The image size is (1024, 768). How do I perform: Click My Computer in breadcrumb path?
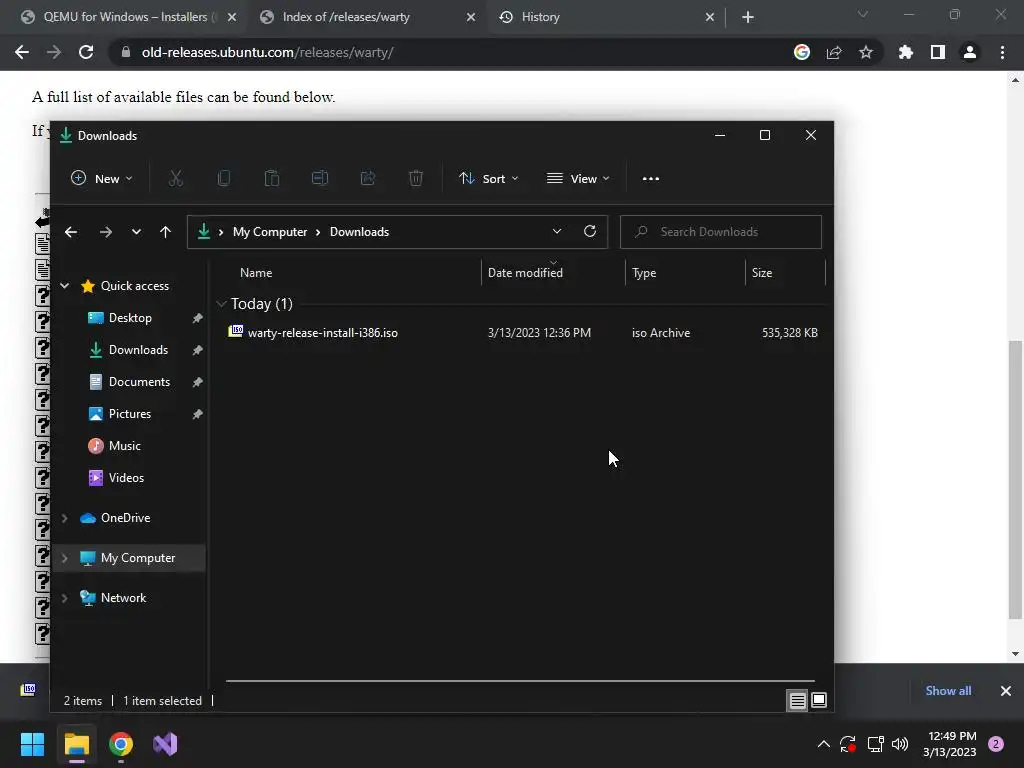[x=270, y=232]
